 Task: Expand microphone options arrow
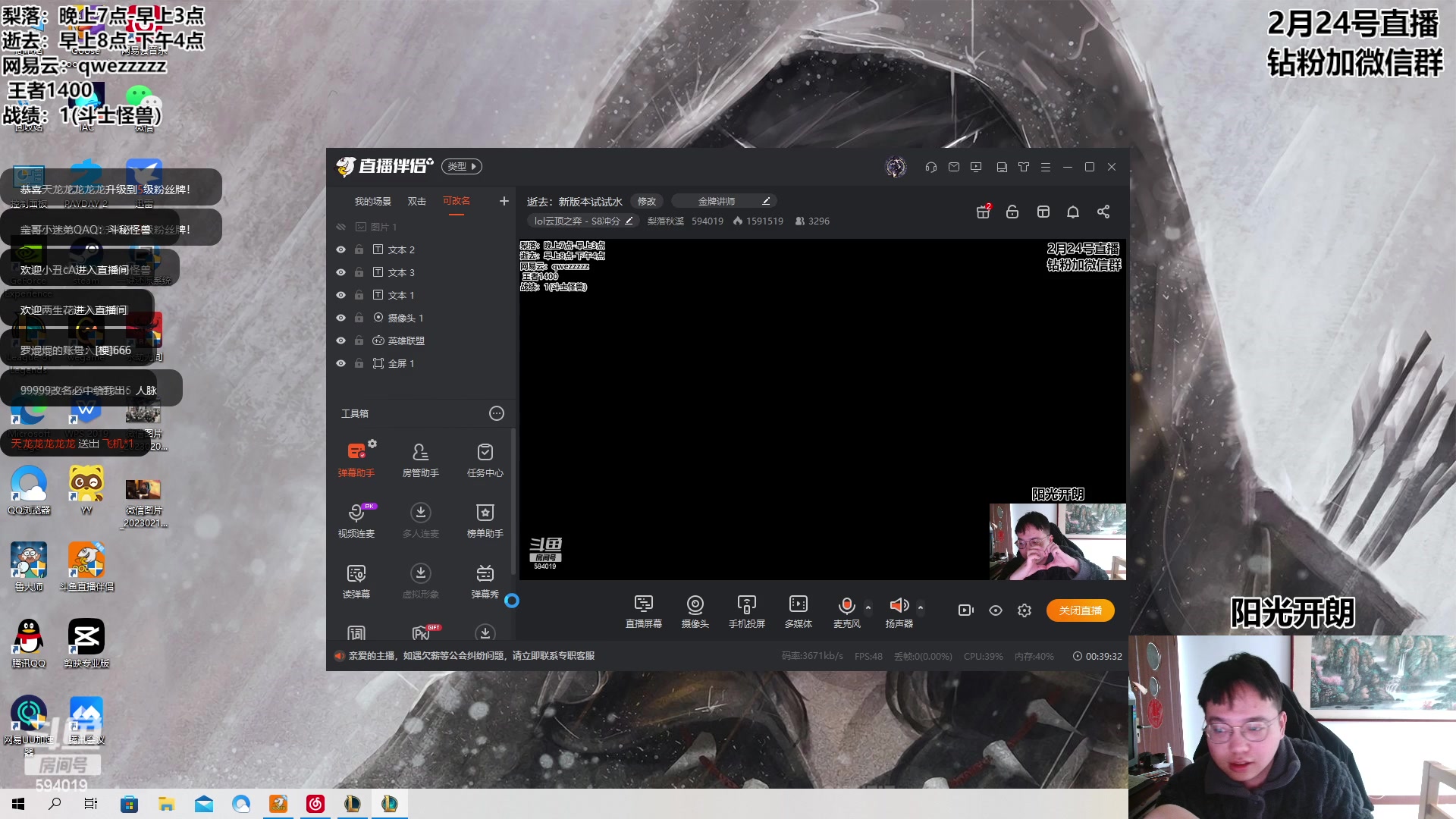(x=868, y=607)
